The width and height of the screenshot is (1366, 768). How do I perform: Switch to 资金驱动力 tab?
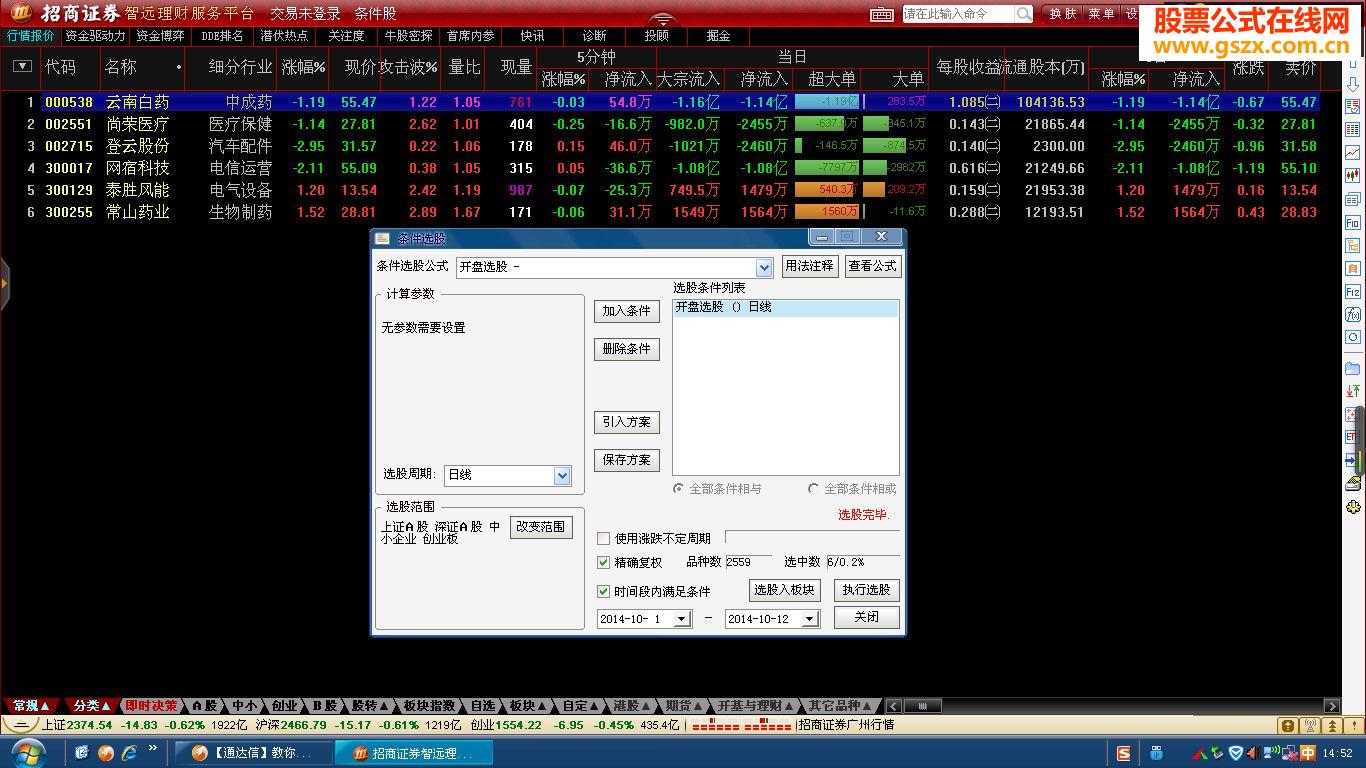pyautogui.click(x=96, y=36)
